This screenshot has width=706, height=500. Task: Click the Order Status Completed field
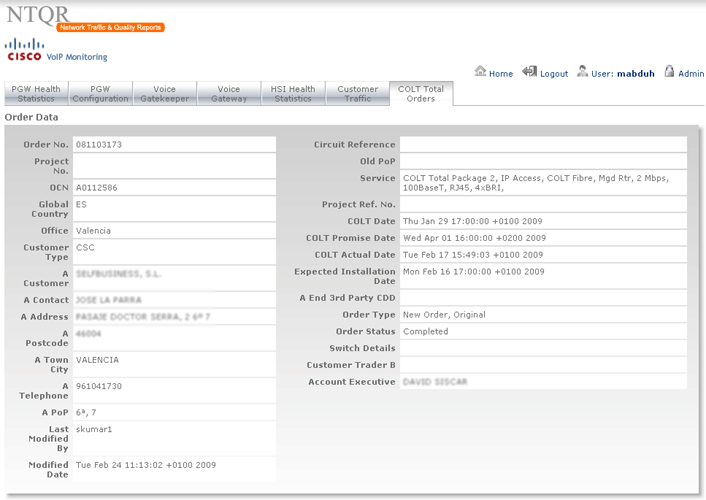[543, 331]
